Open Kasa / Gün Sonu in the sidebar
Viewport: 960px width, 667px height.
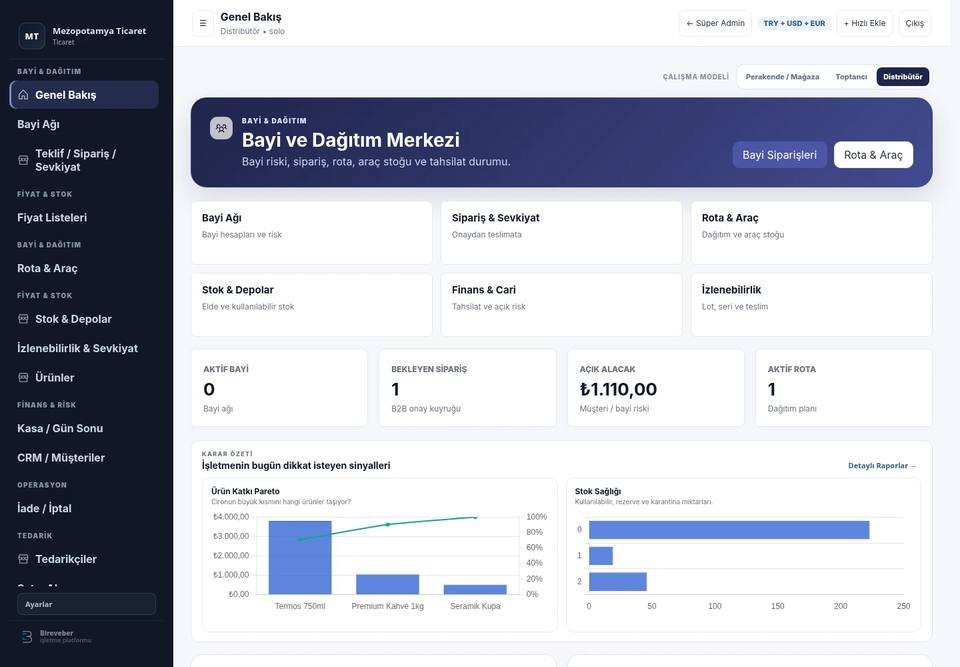click(84, 428)
